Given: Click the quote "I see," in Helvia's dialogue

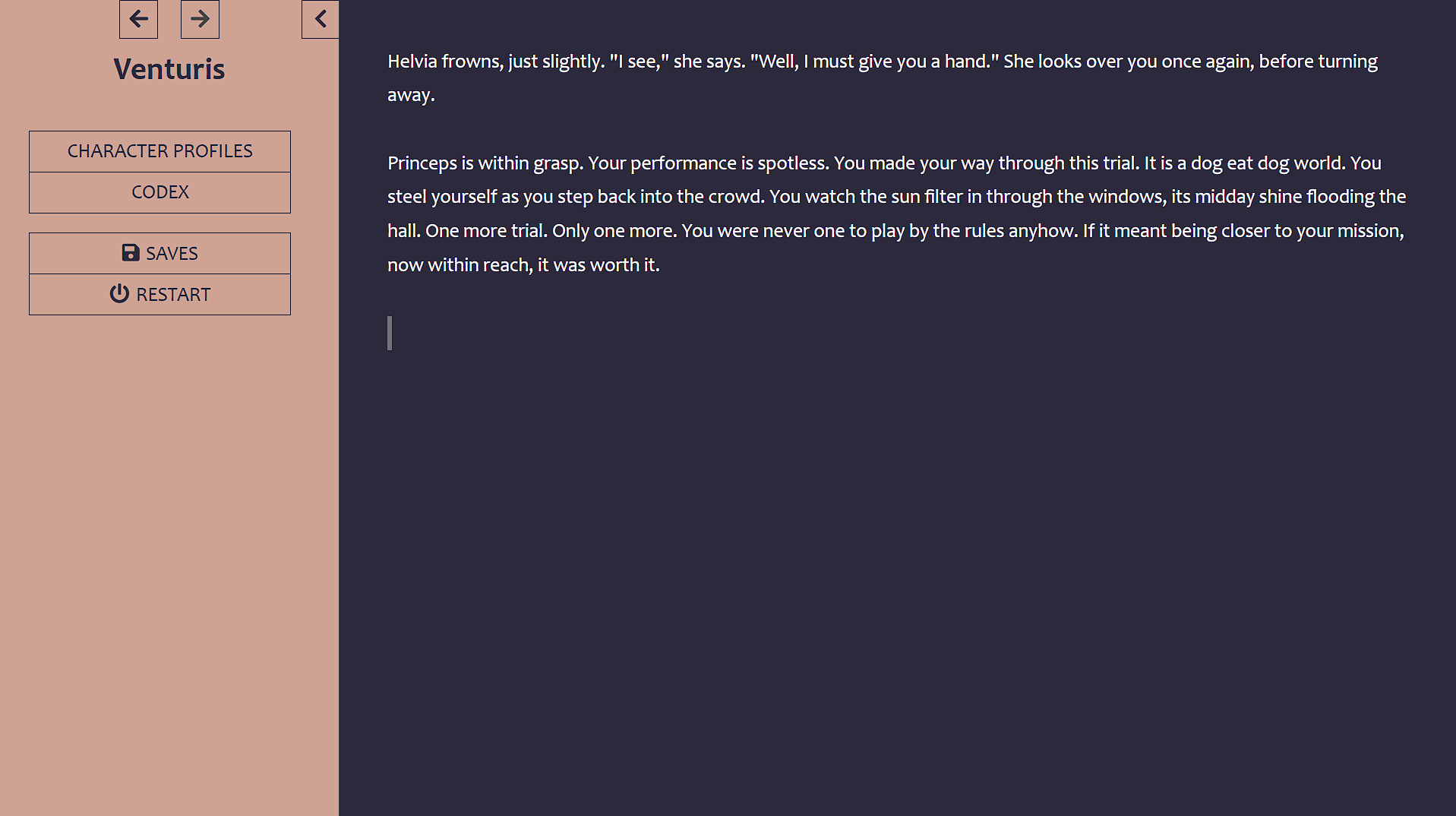Looking at the screenshot, I should tap(640, 62).
